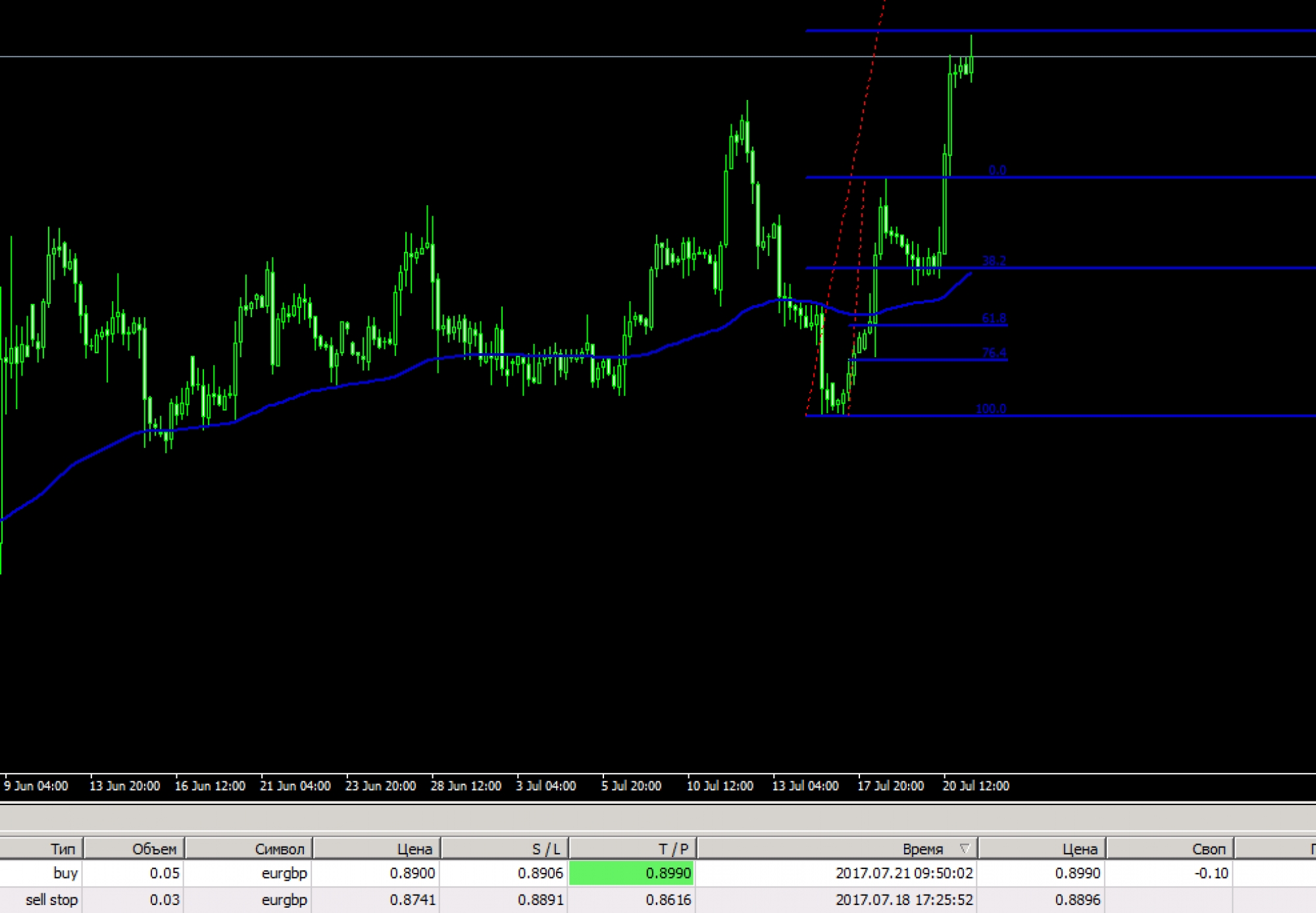The width and height of the screenshot is (1316, 913).
Task: Select the Fibonacci 100.0 level label
Action: [990, 408]
